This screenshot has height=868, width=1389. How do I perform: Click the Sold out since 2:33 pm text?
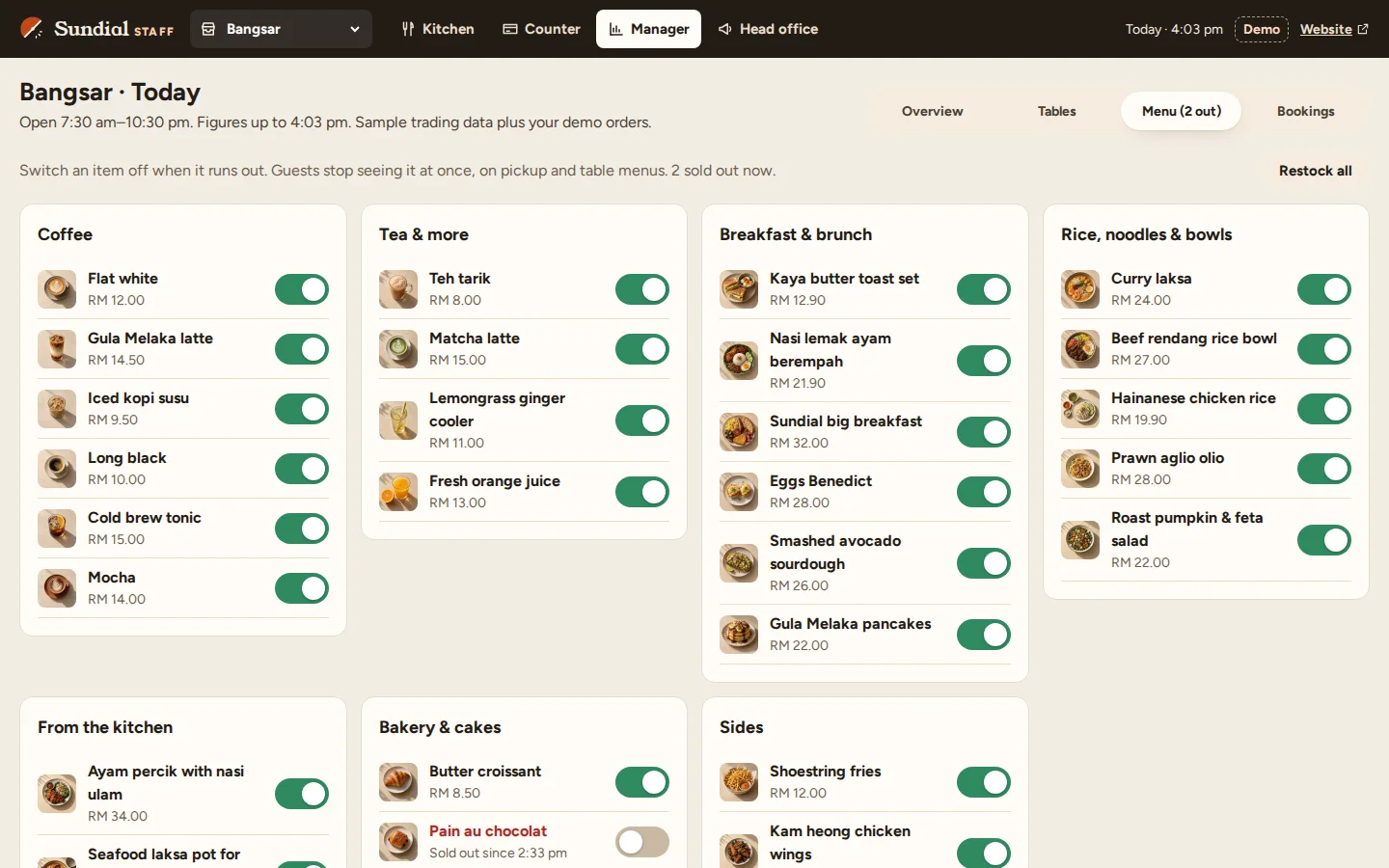(x=498, y=853)
